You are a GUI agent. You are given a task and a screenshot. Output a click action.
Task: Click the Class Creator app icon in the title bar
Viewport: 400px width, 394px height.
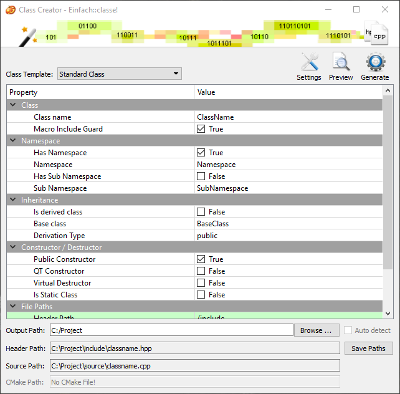click(10, 10)
